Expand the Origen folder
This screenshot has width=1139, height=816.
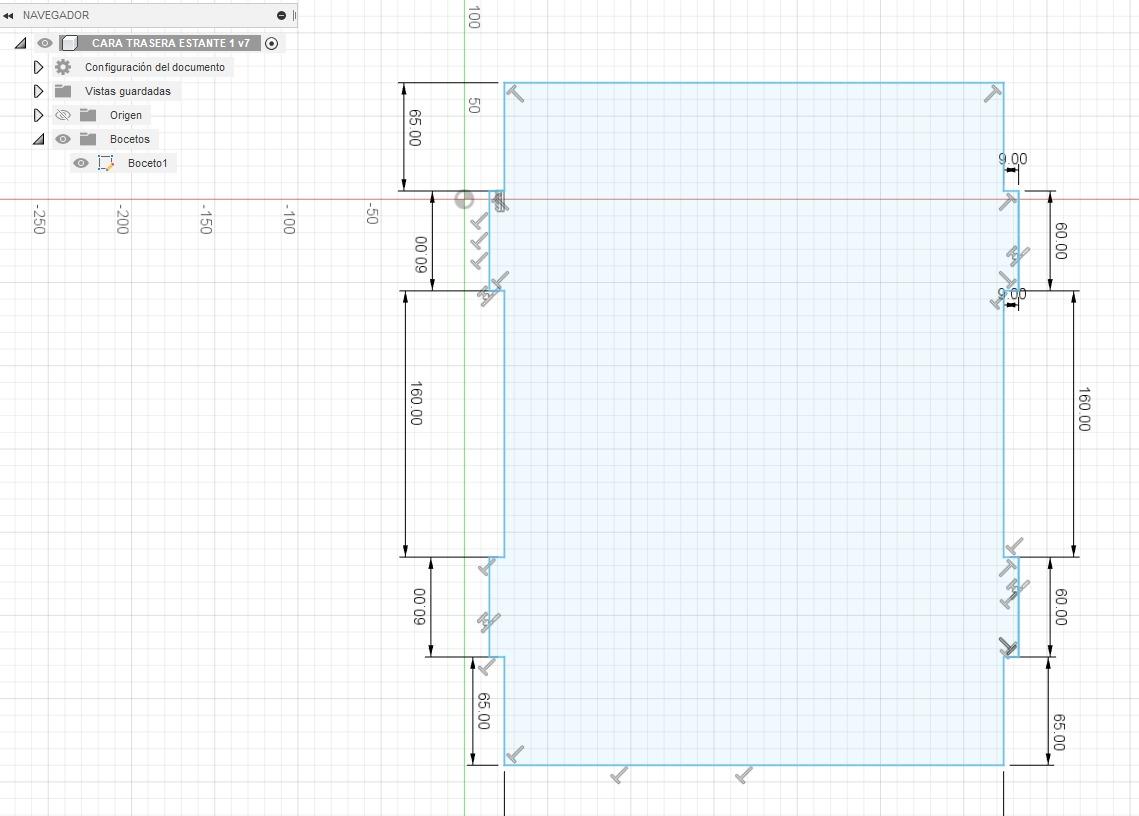tap(38, 116)
